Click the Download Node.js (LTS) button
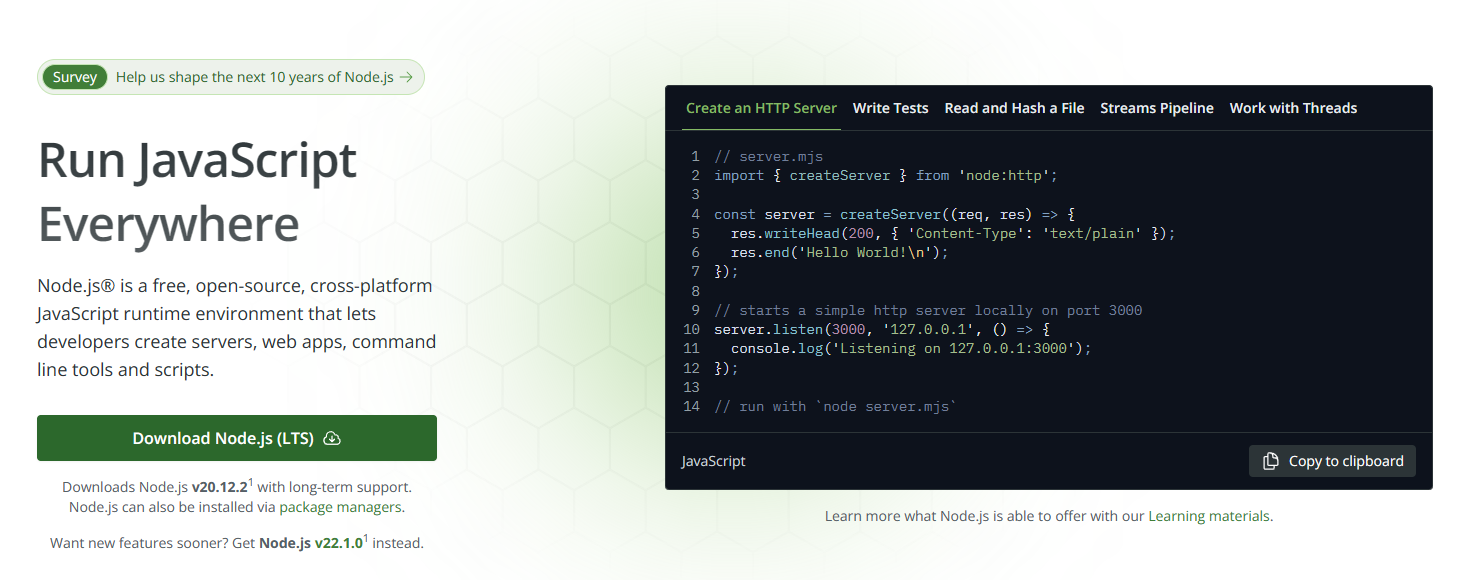 pos(237,438)
